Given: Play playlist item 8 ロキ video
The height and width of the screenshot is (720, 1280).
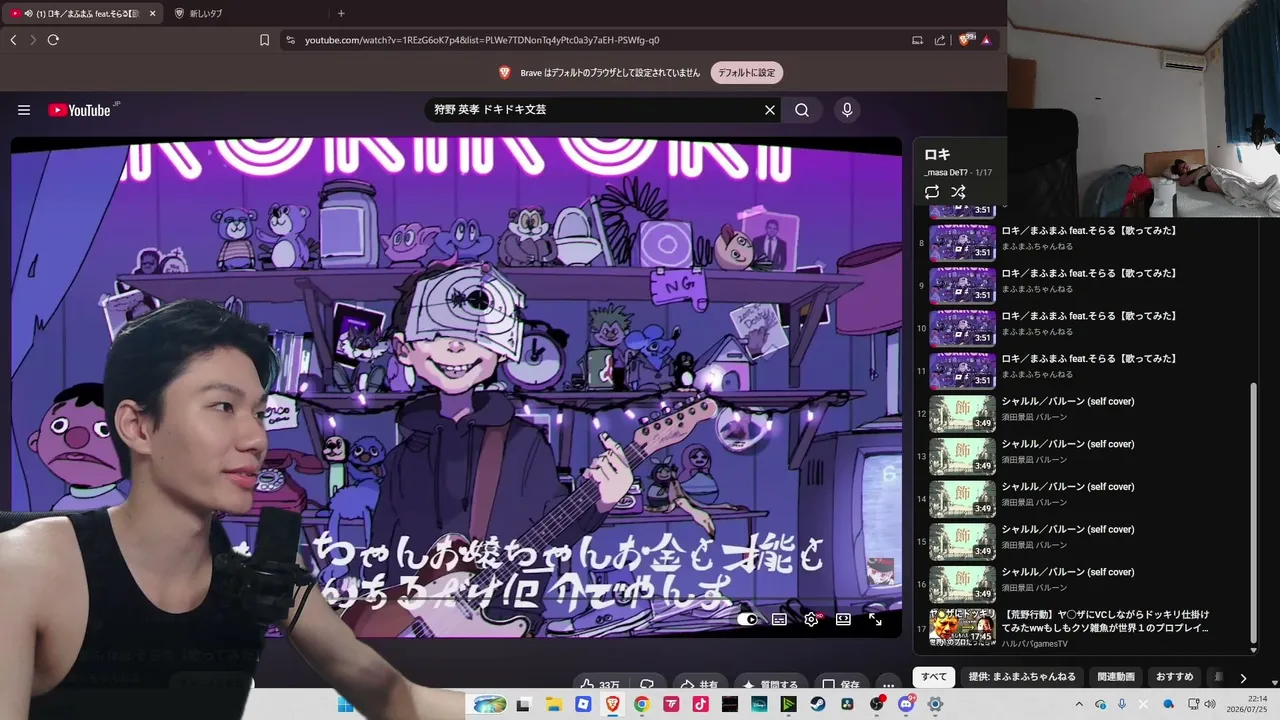Looking at the screenshot, I should (x=1082, y=243).
